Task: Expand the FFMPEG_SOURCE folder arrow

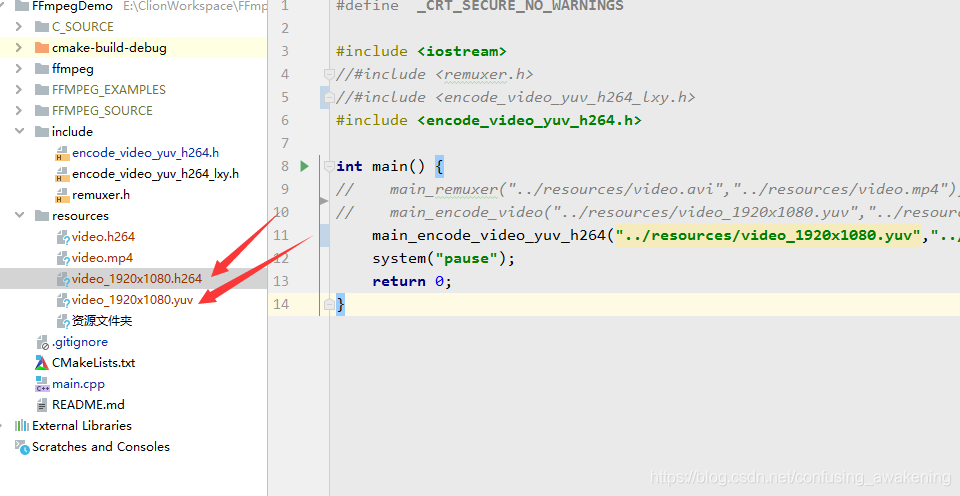Action: pyautogui.click(x=18, y=110)
